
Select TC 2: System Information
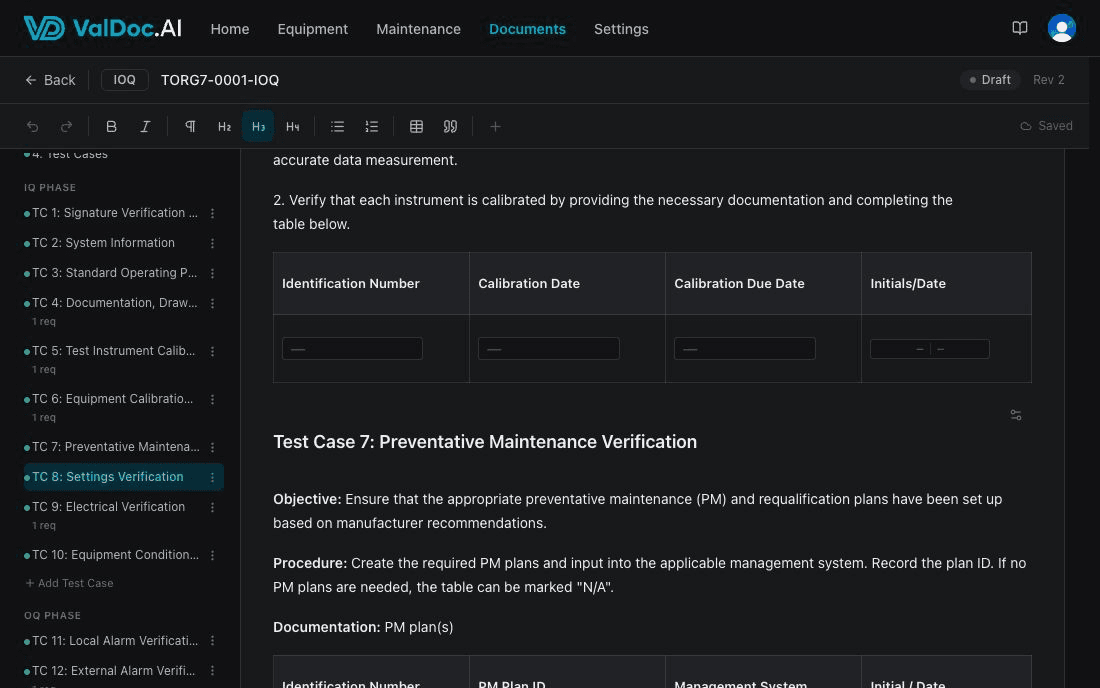tap(103, 243)
